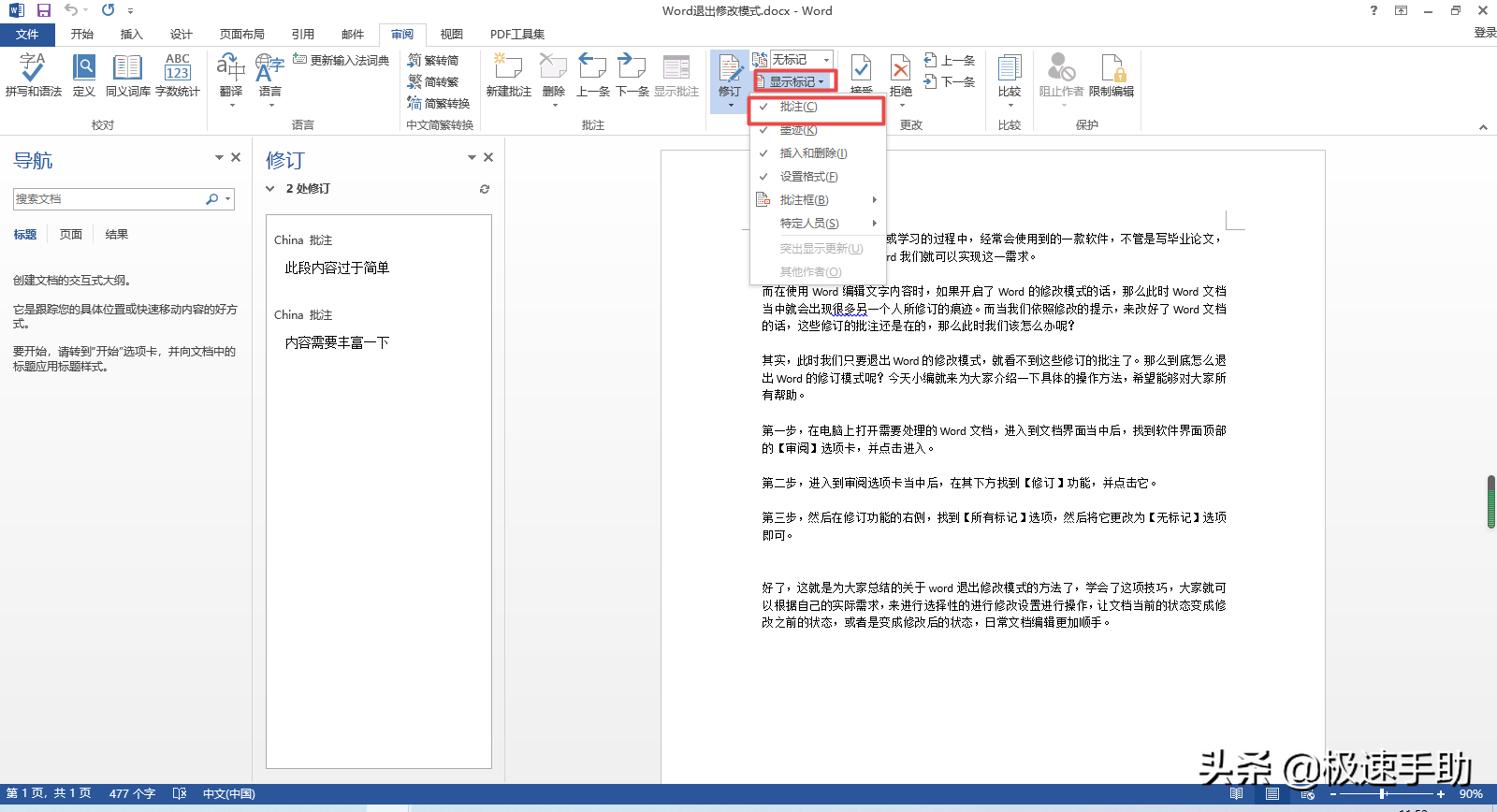Switch to web layout view in status bar

[x=1307, y=794]
